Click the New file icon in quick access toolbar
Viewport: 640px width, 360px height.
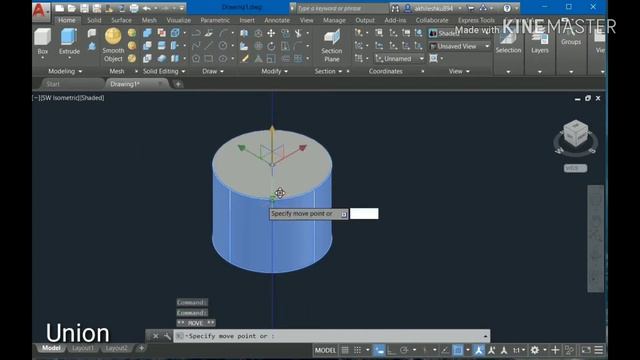60,8
